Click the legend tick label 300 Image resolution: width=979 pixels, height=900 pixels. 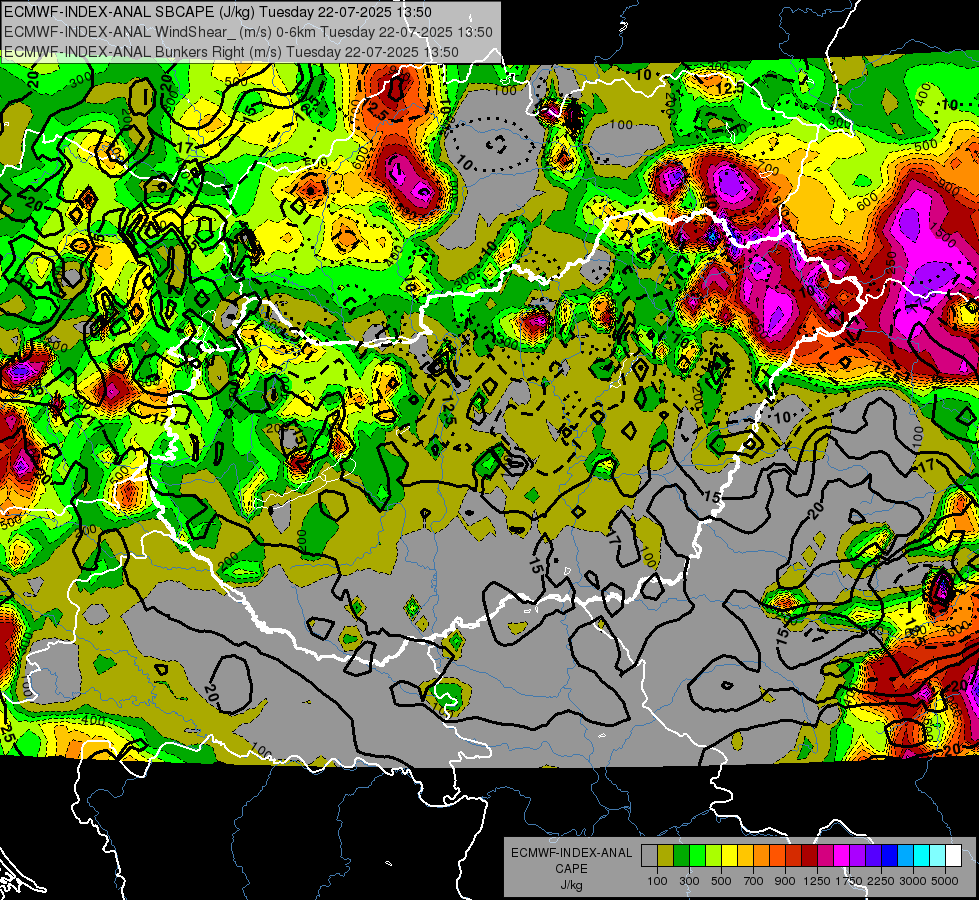point(689,881)
